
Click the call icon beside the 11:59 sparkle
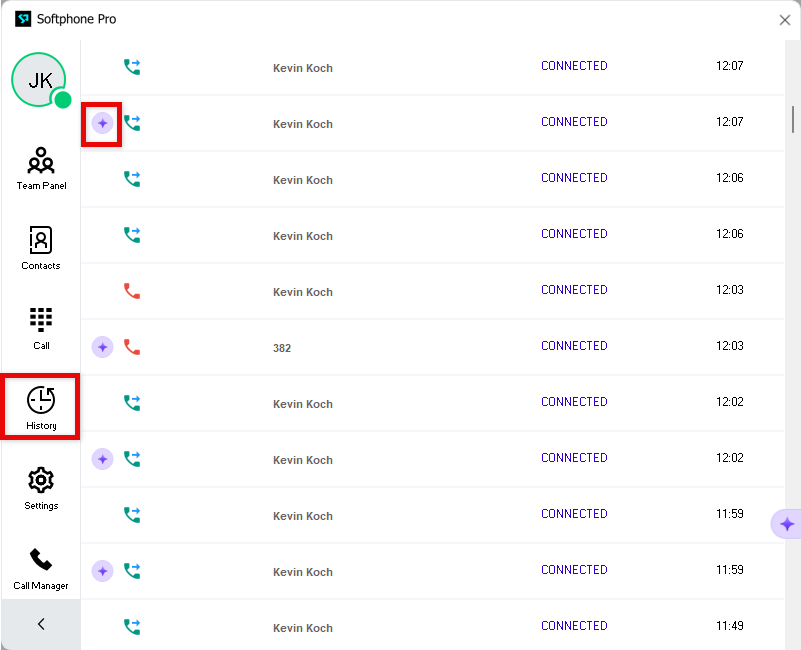point(132,571)
